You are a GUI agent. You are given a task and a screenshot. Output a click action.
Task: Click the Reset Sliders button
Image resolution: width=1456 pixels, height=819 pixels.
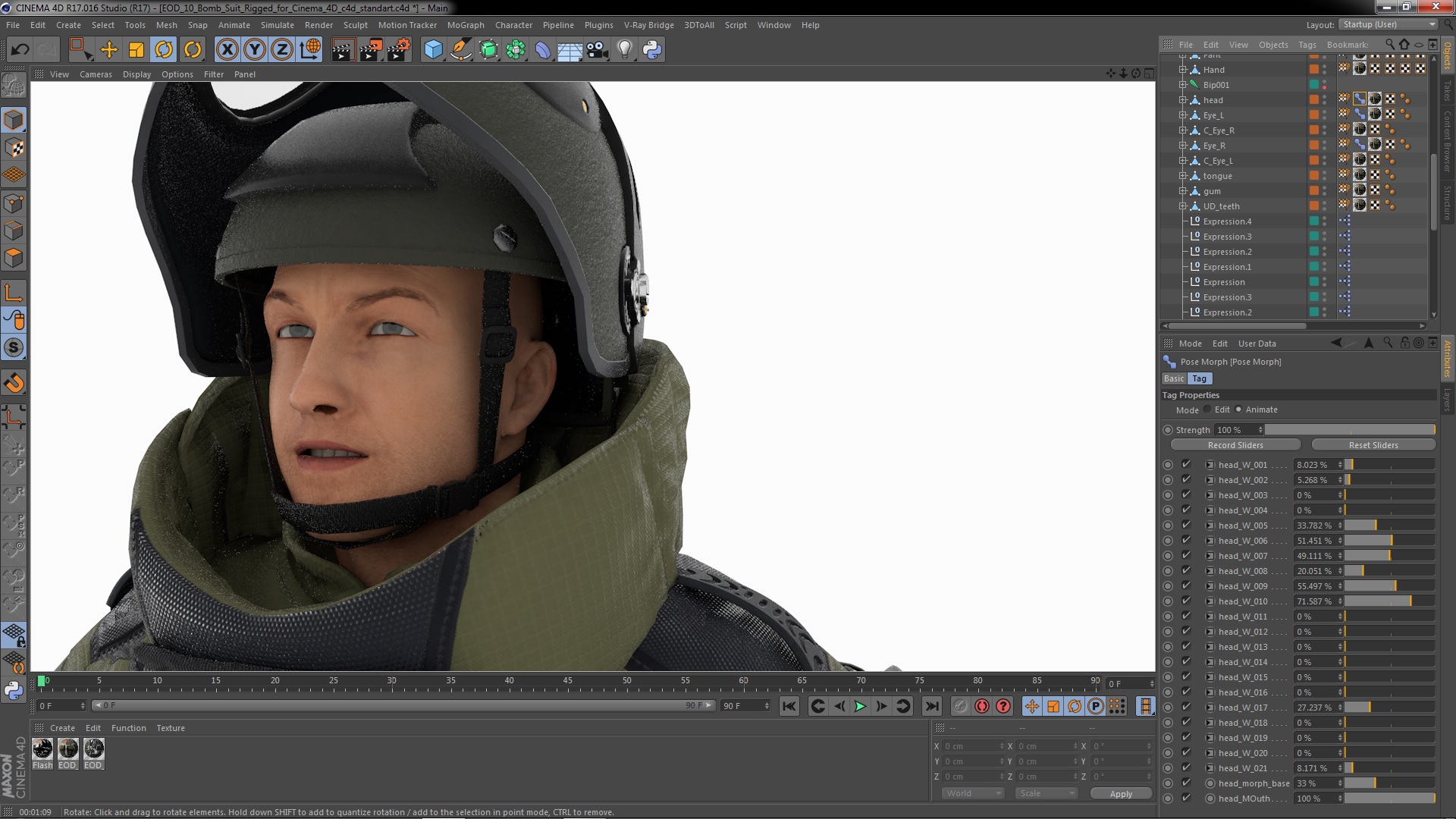[x=1373, y=445]
